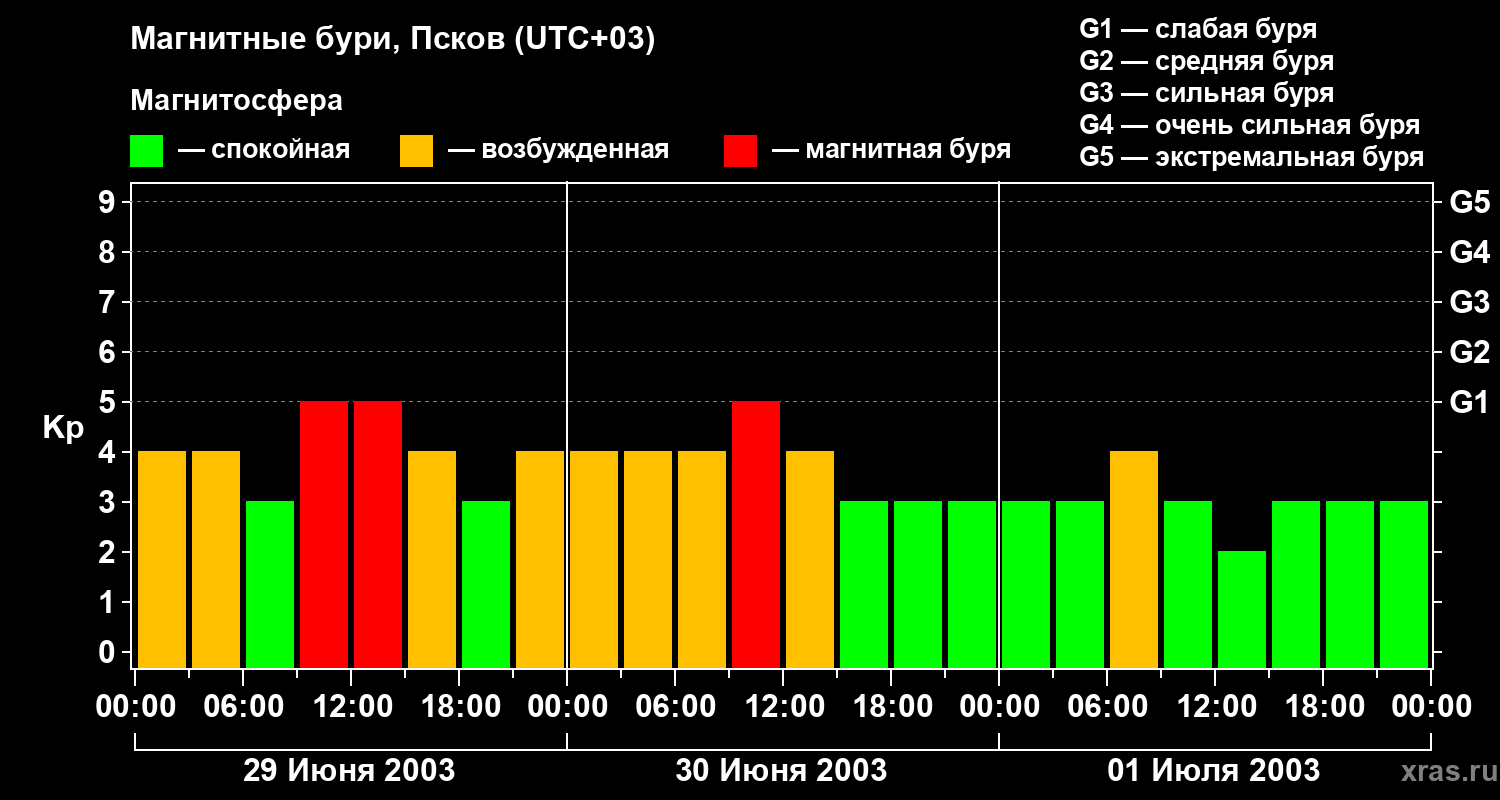Select the 'G1 — слабая буря' line
The height and width of the screenshot is (800, 1500).
coord(1198,29)
